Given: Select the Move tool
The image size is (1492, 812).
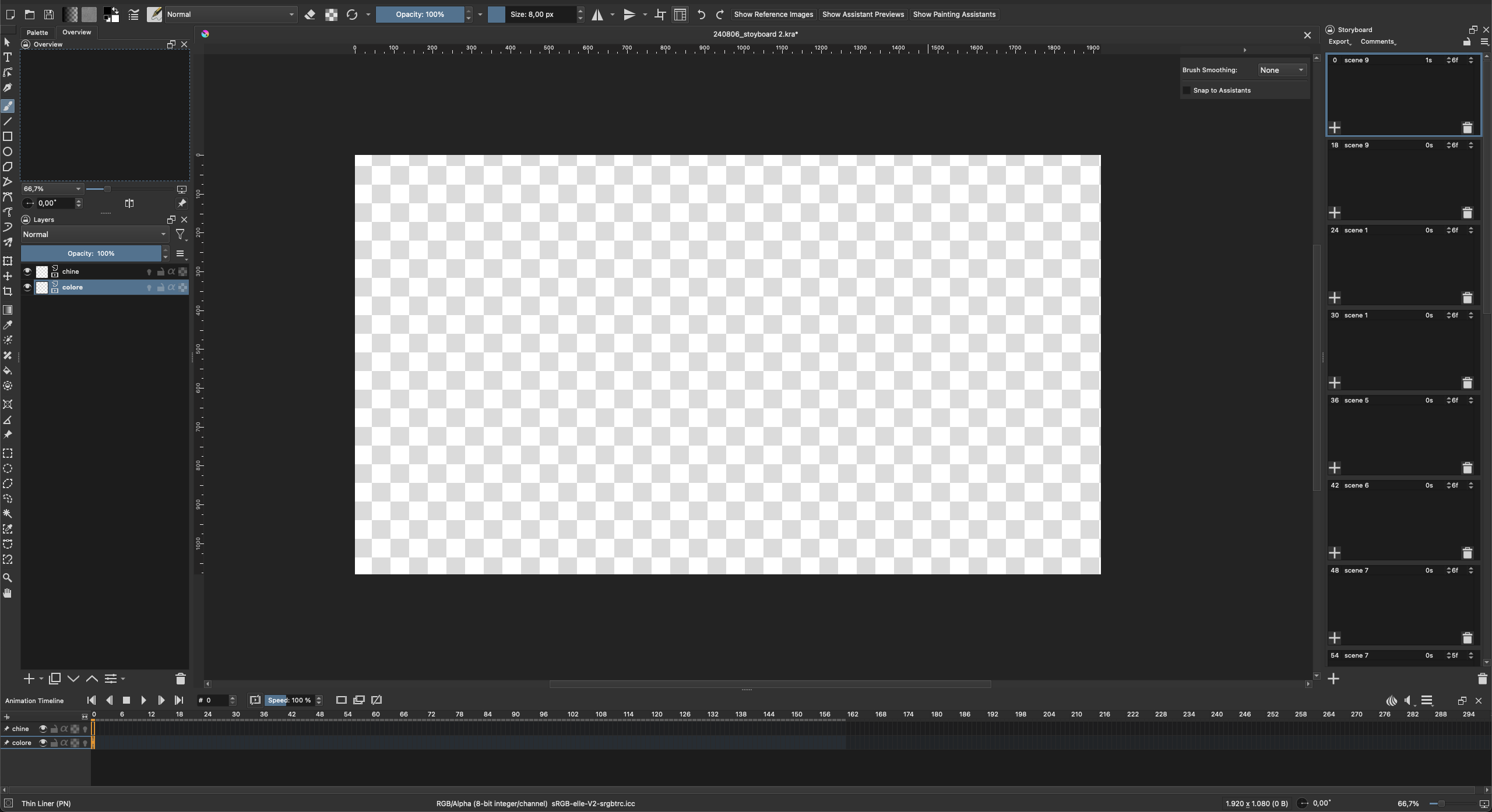Looking at the screenshot, I should pos(8,276).
